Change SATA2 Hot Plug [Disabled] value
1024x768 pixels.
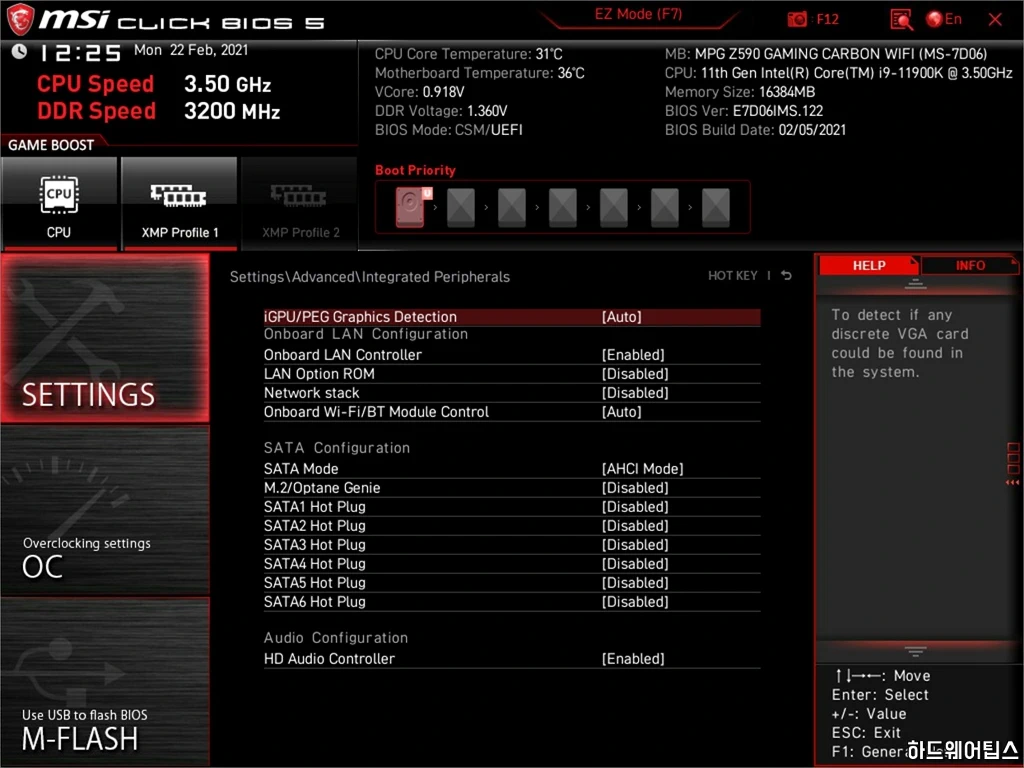click(635, 525)
